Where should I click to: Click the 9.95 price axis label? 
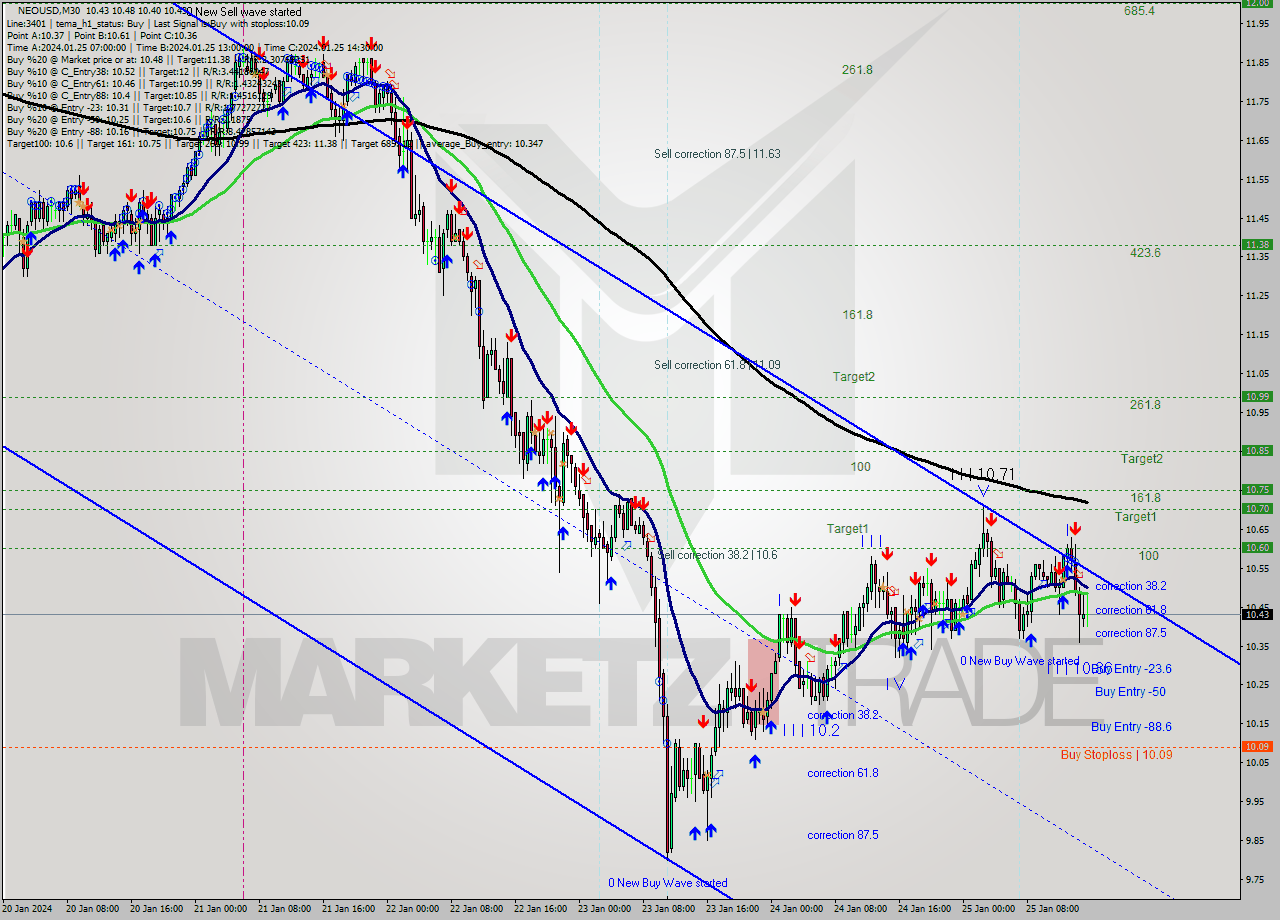coord(1257,801)
